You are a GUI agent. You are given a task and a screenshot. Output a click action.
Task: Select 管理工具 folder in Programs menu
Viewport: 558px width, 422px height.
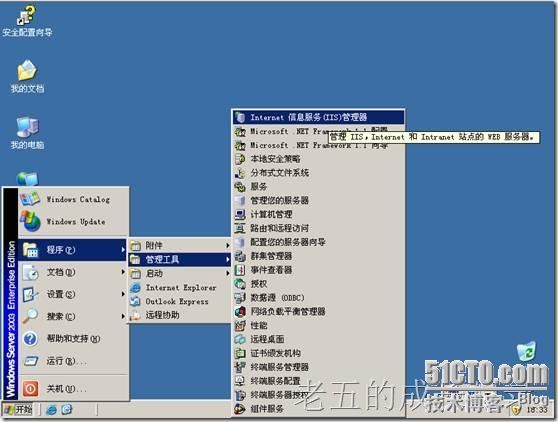click(179, 259)
